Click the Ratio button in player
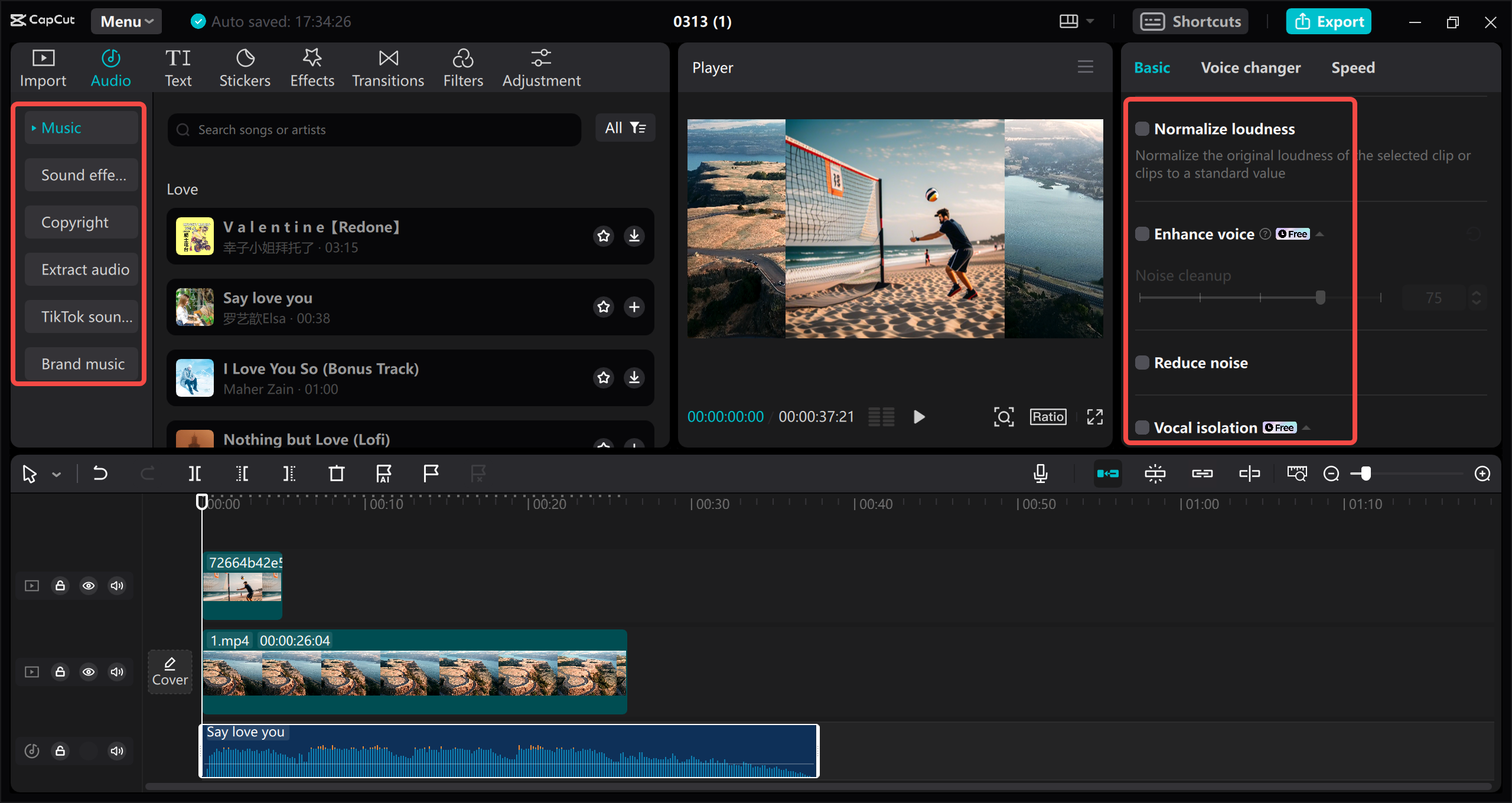The width and height of the screenshot is (1512, 803). click(1048, 417)
